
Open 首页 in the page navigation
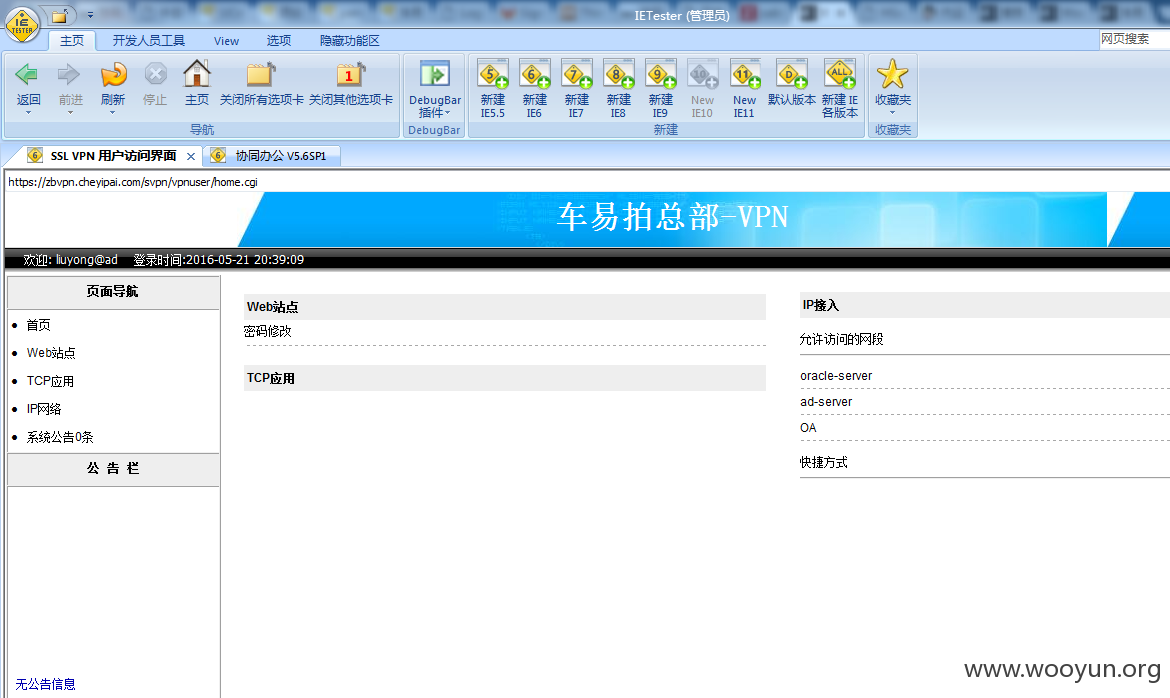point(38,325)
